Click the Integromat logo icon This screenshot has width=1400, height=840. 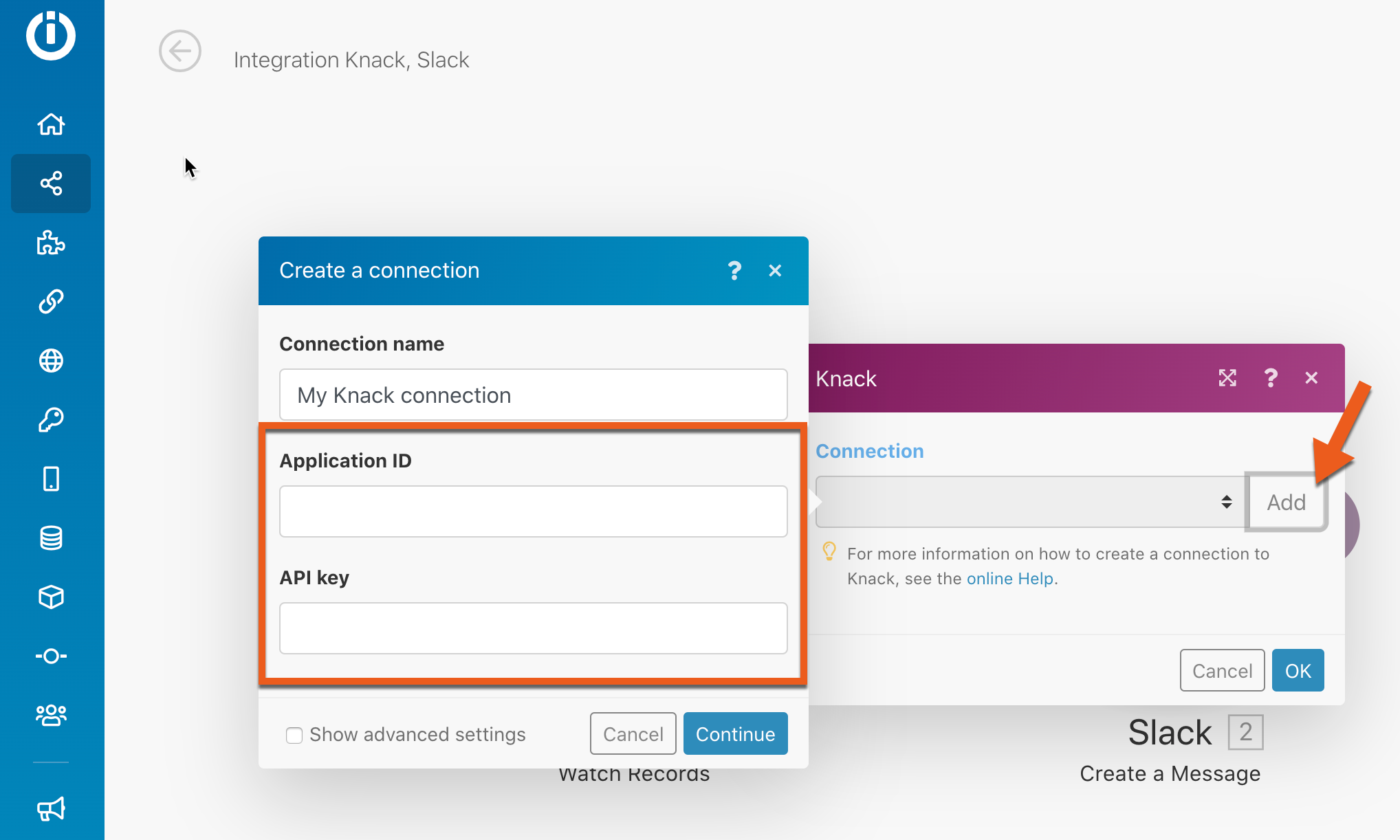tap(51, 36)
